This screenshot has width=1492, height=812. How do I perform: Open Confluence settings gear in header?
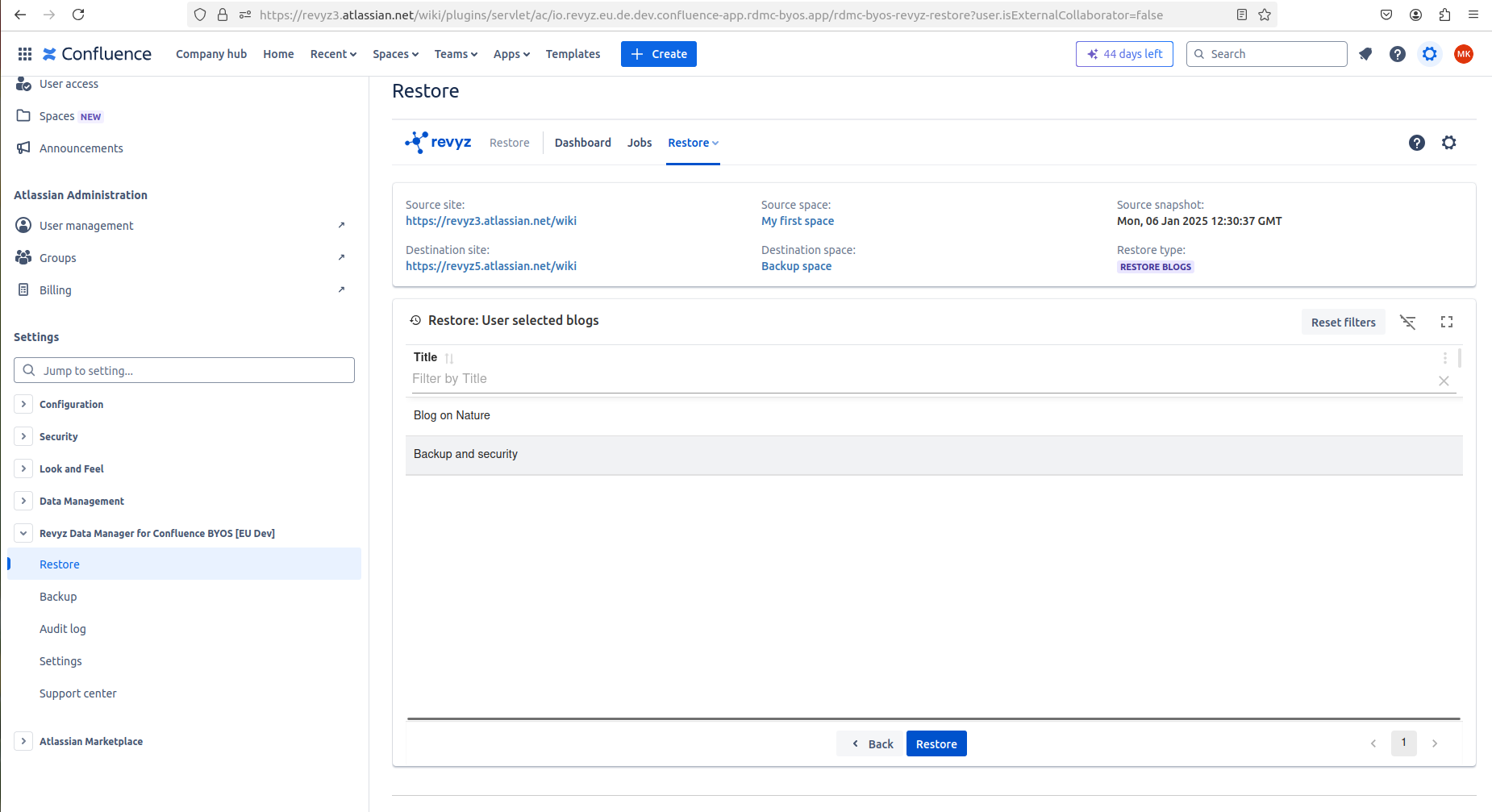click(x=1430, y=54)
